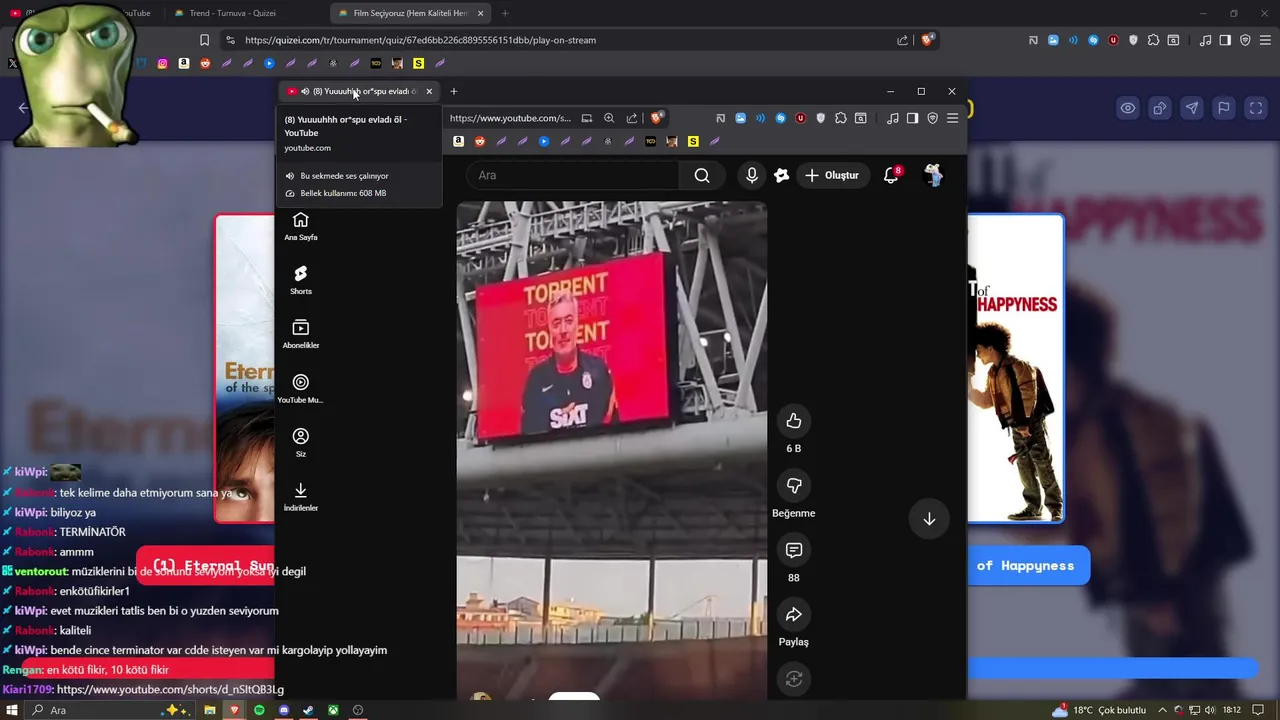The image size is (1280, 720).
Task: Bookmark the quizei page
Action: coord(204,40)
